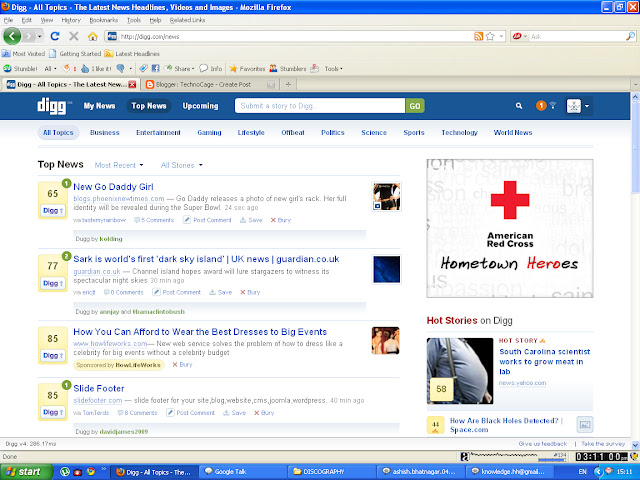Expand the Share dropdown in toolbar
Image resolution: width=640 pixels, height=480 pixels.
180,69
